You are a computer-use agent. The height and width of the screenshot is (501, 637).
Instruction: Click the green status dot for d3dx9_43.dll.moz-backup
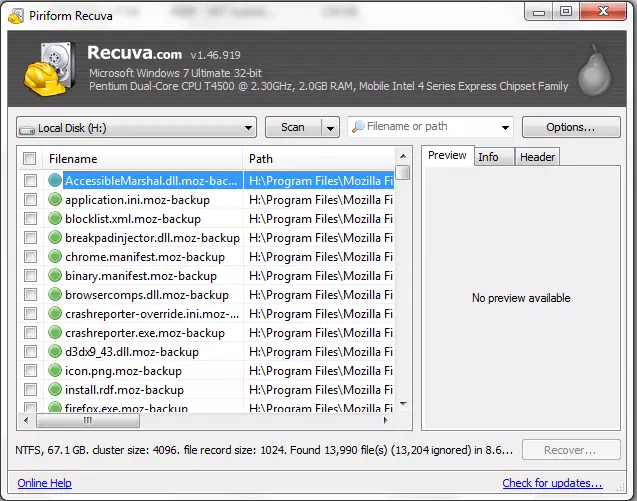[x=55, y=351]
